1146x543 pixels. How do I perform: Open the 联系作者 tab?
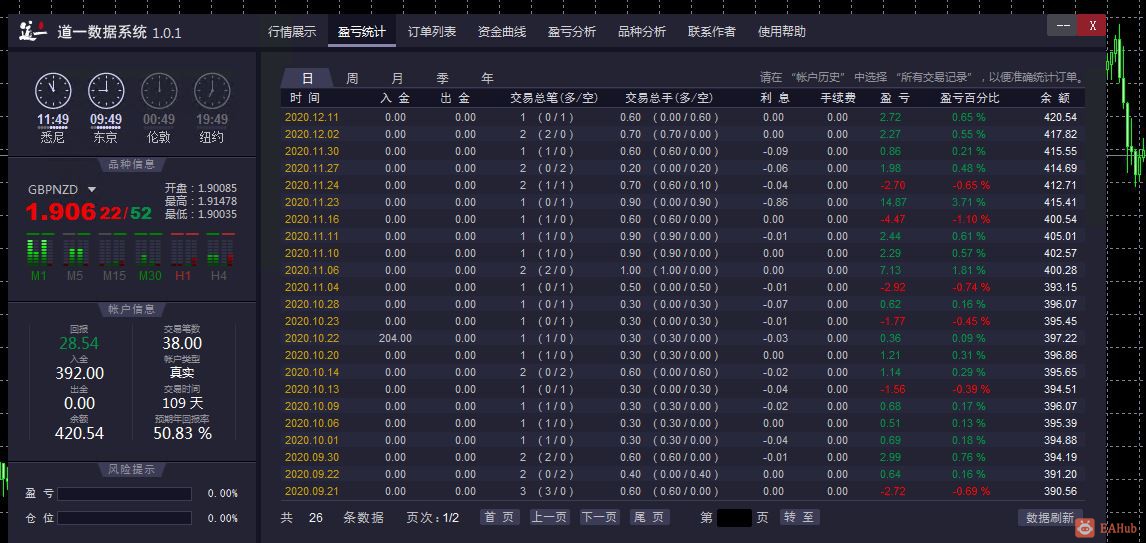pyautogui.click(x=712, y=31)
